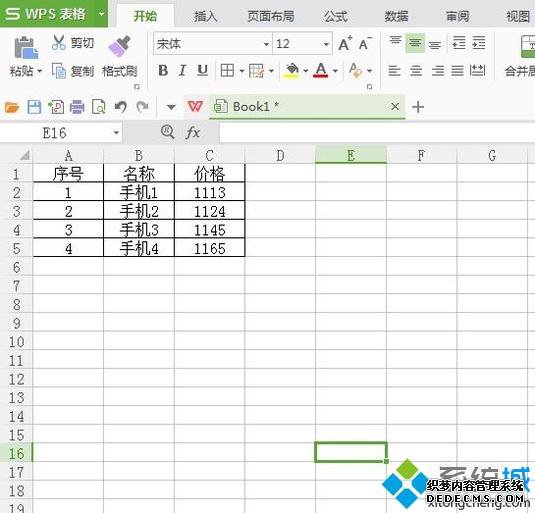Click the Save floppy disk icon
Image resolution: width=535 pixels, height=513 pixels.
34,107
